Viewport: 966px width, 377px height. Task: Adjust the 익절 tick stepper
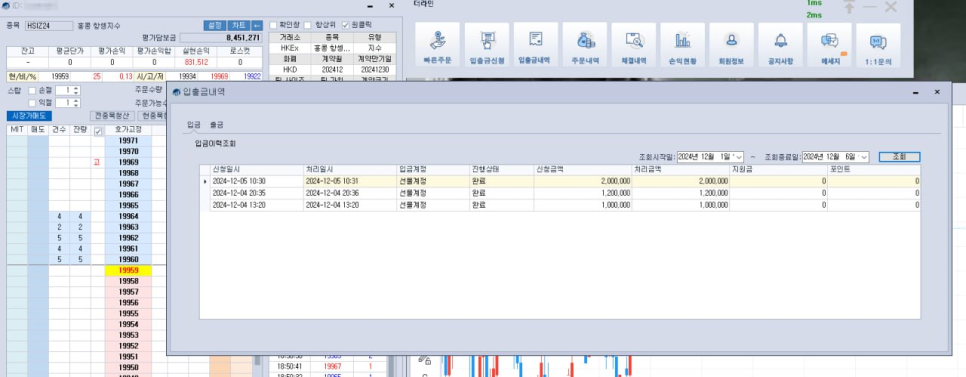click(76, 102)
